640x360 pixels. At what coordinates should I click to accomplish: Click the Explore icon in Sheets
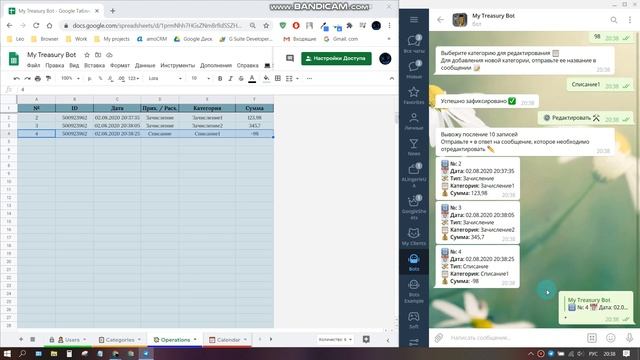pos(366,339)
